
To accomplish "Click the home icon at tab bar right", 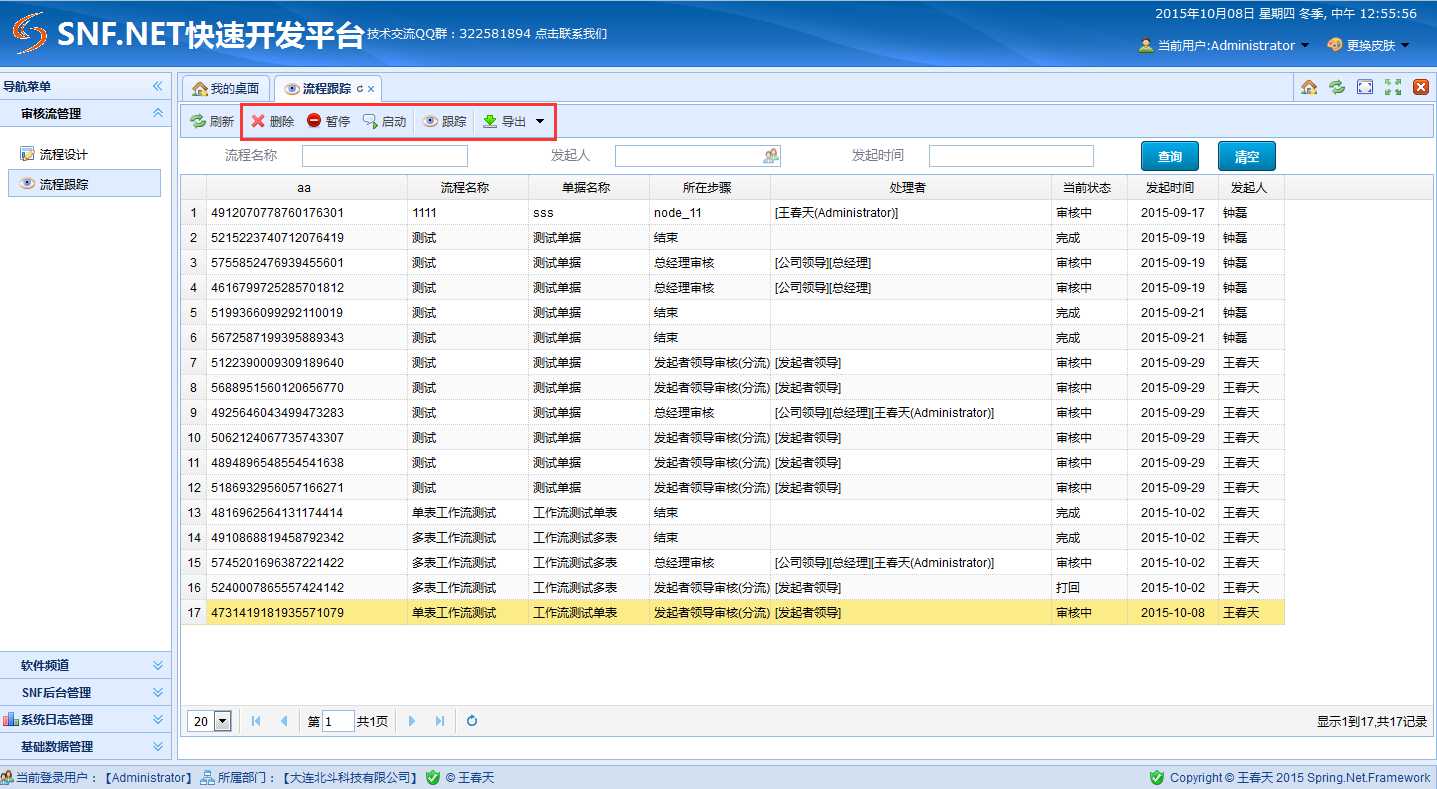I will click(x=1309, y=87).
